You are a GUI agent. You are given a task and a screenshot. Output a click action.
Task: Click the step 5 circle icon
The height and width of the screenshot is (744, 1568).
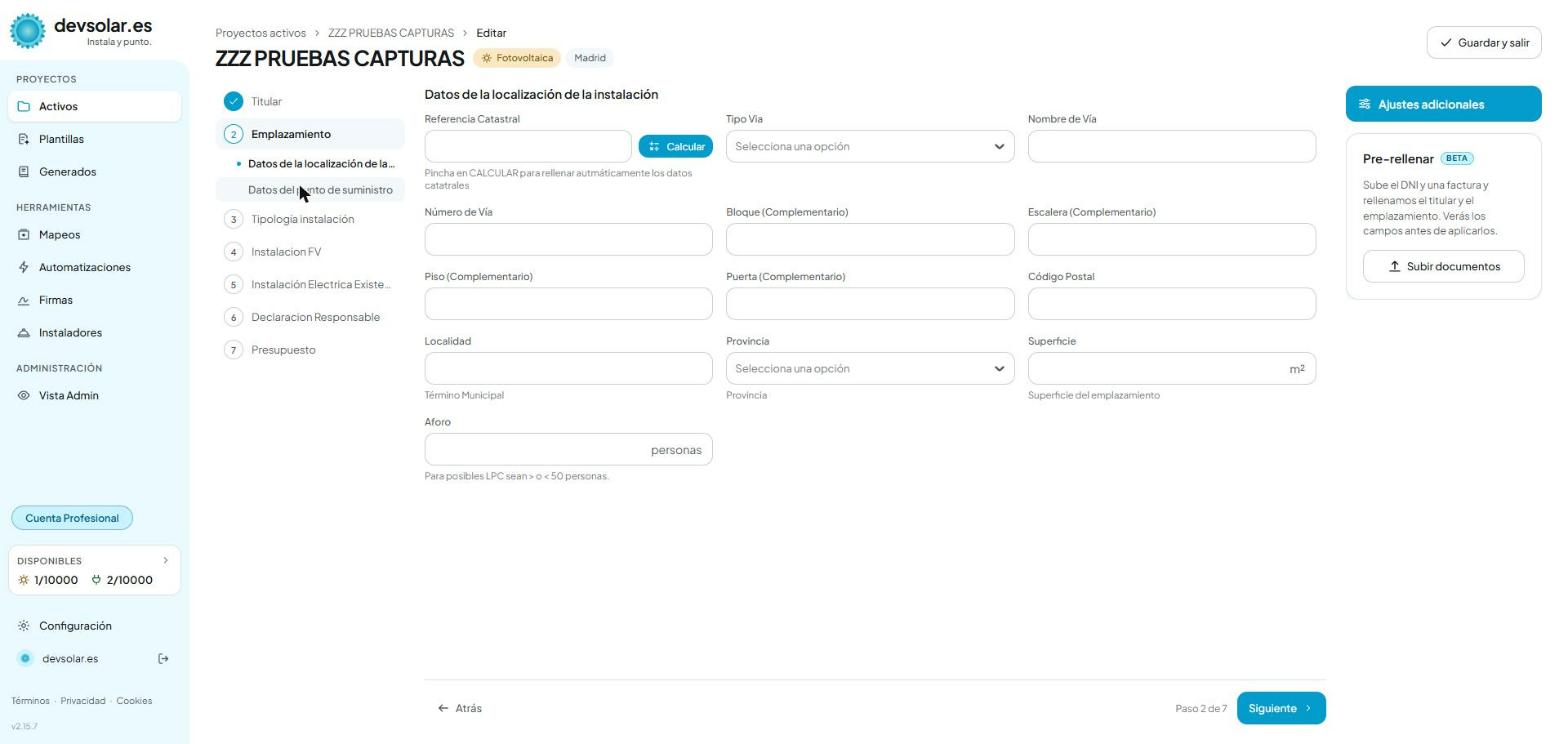click(x=234, y=285)
